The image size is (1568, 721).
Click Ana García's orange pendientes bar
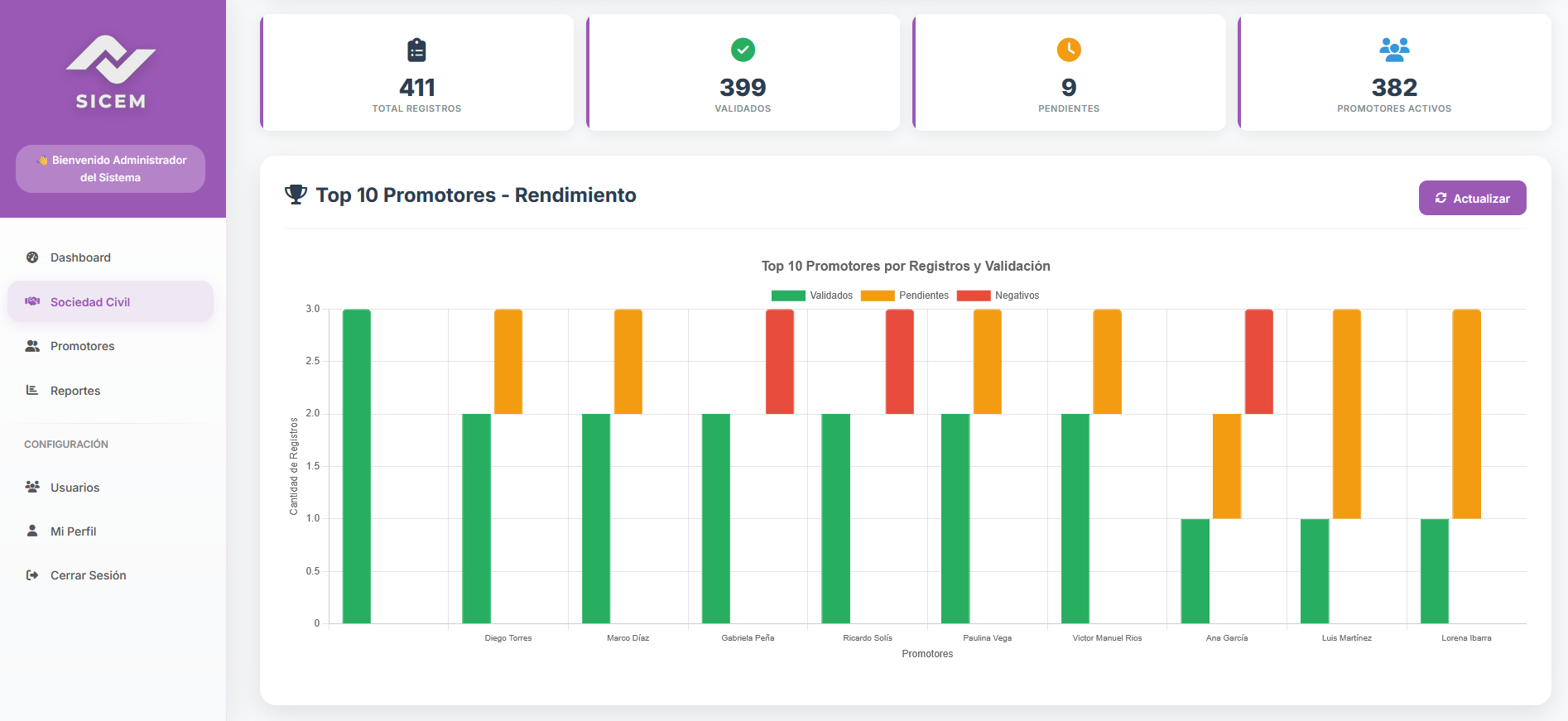1227,466
